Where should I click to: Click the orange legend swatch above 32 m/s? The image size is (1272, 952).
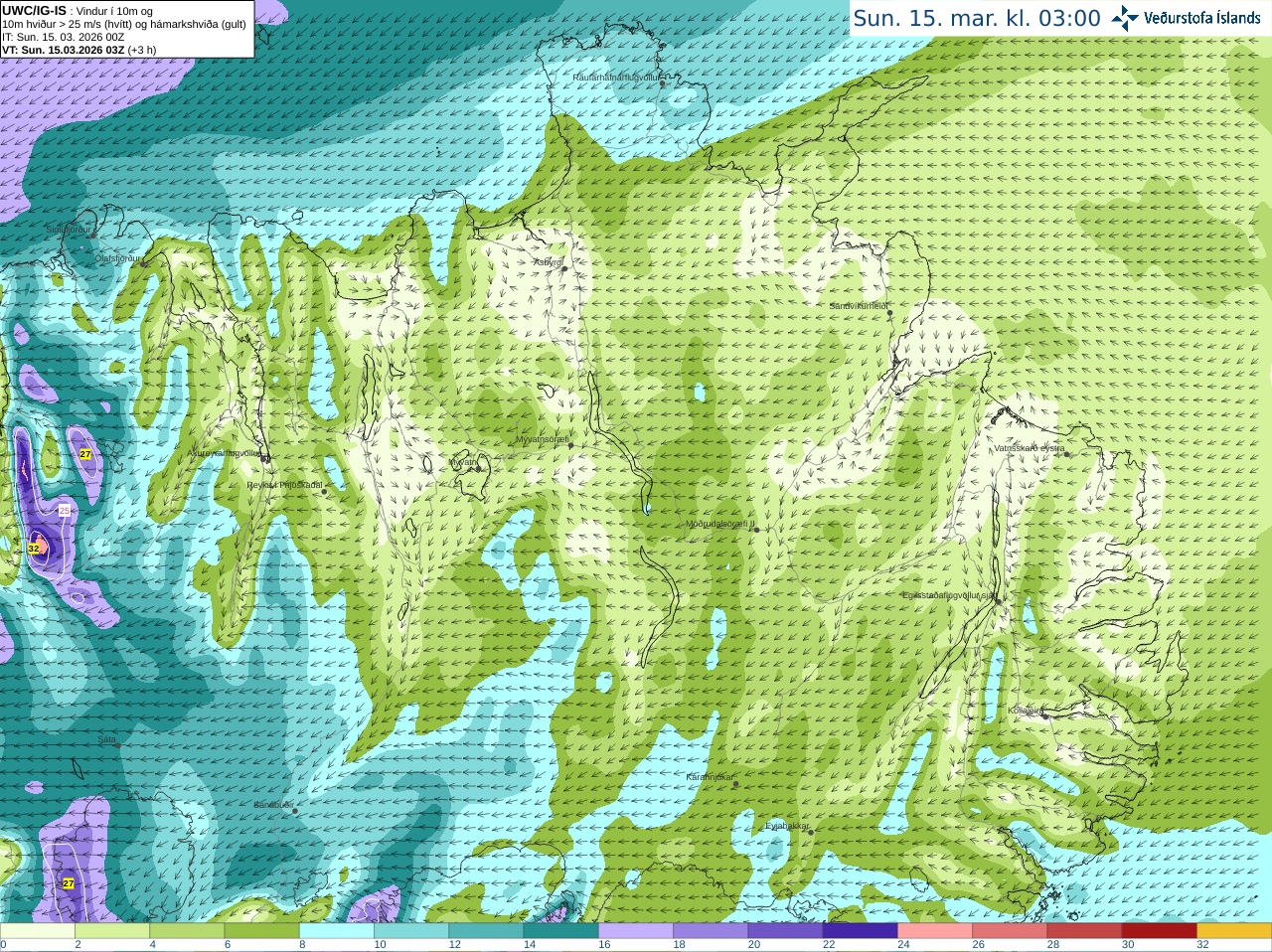tap(1234, 931)
